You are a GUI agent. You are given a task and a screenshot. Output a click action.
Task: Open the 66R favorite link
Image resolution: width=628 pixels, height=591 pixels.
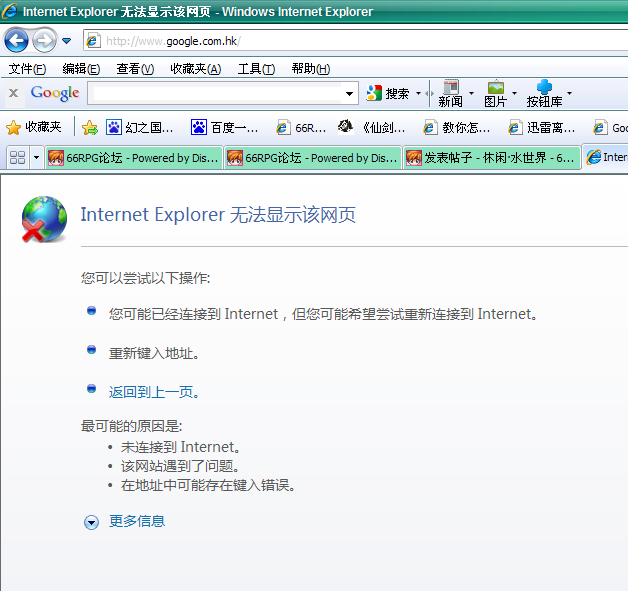pos(301,128)
